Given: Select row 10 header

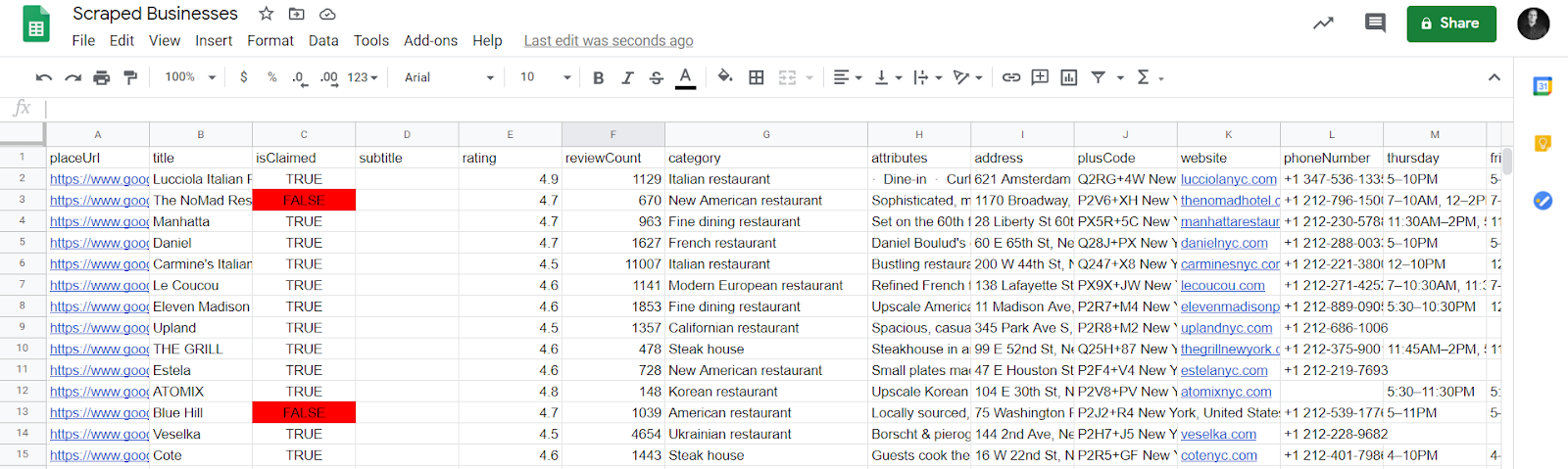Looking at the screenshot, I should tap(23, 349).
